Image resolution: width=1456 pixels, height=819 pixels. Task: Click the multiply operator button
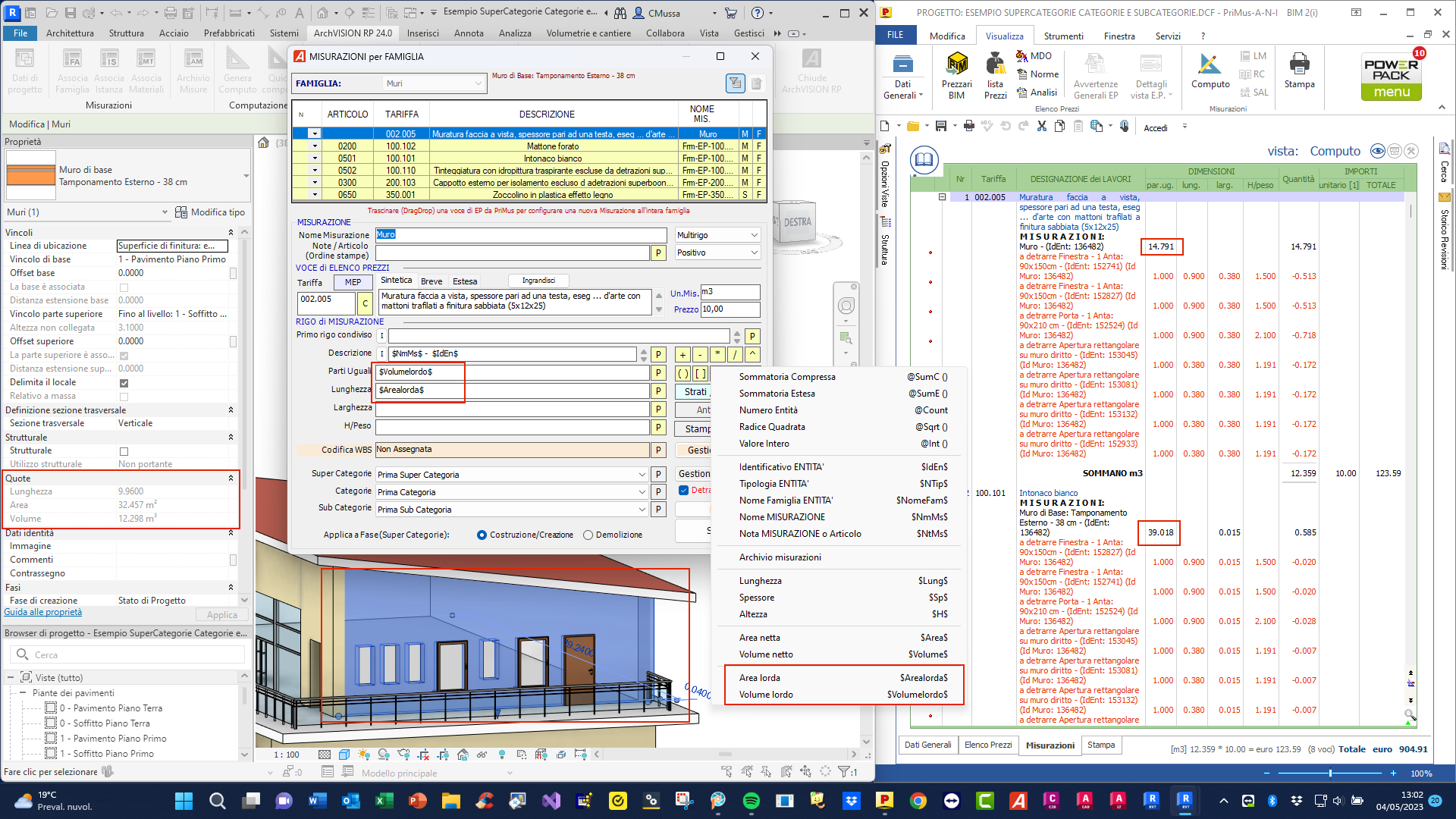[x=717, y=354]
